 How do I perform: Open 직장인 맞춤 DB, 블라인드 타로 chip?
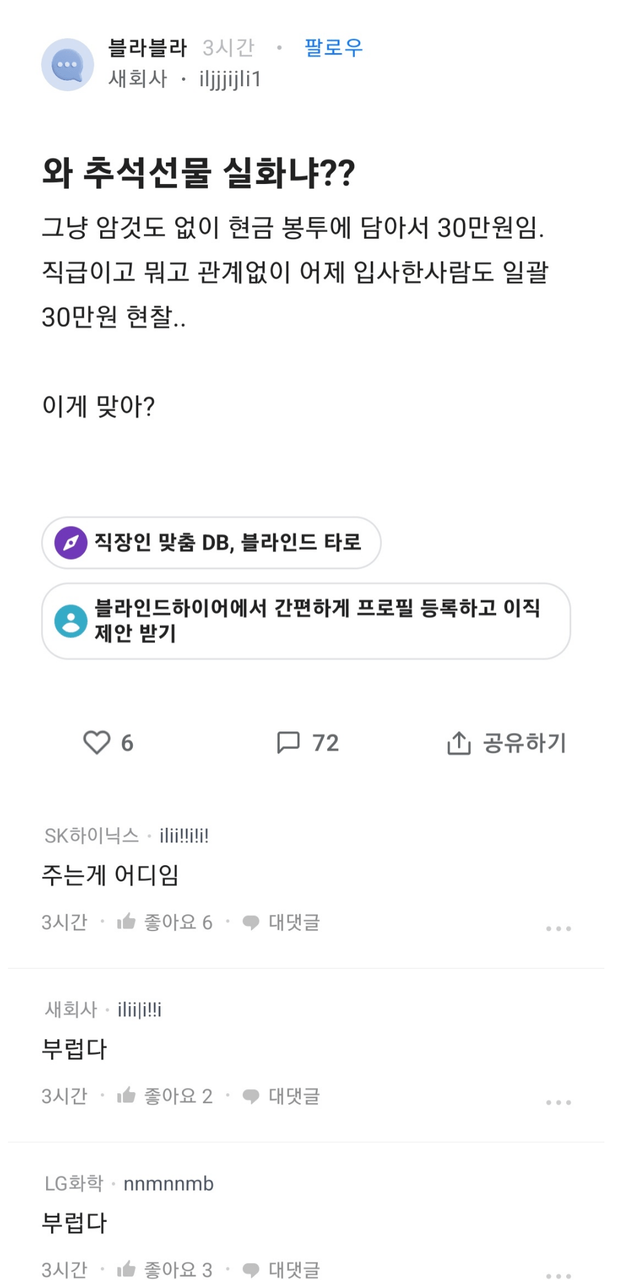click(211, 543)
